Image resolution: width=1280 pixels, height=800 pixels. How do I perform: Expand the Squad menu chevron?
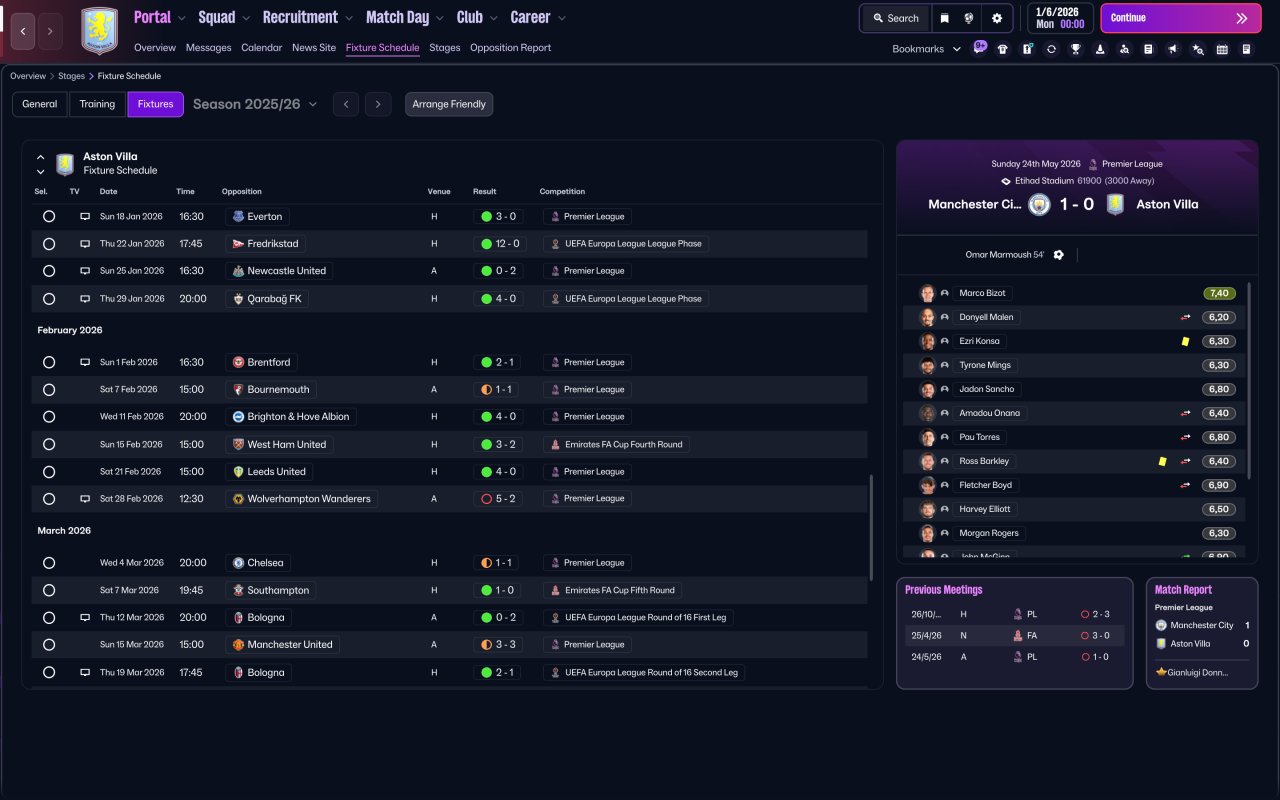[245, 18]
